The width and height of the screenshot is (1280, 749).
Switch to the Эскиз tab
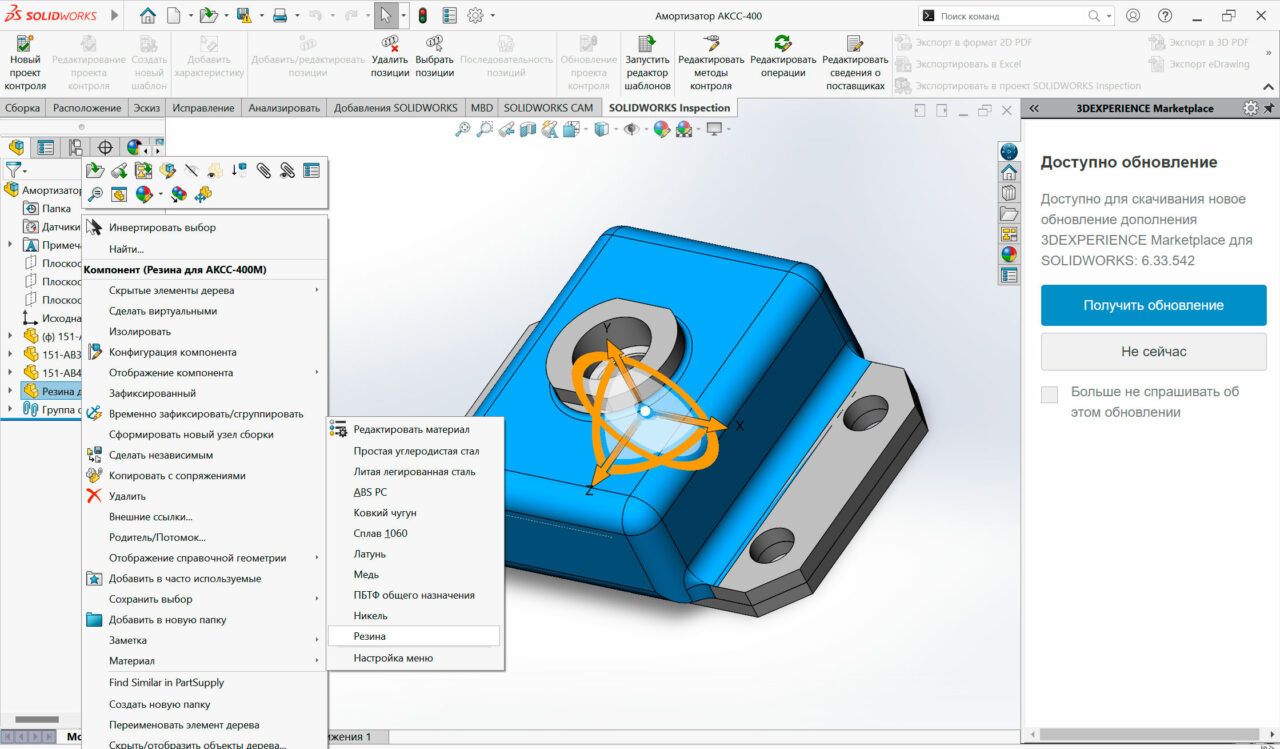tap(147, 108)
